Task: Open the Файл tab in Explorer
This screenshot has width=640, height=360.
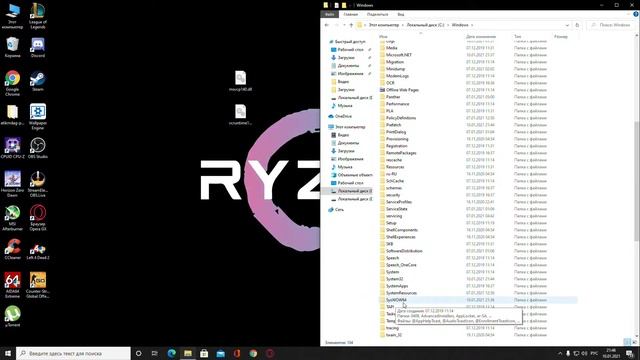Action: [329, 14]
